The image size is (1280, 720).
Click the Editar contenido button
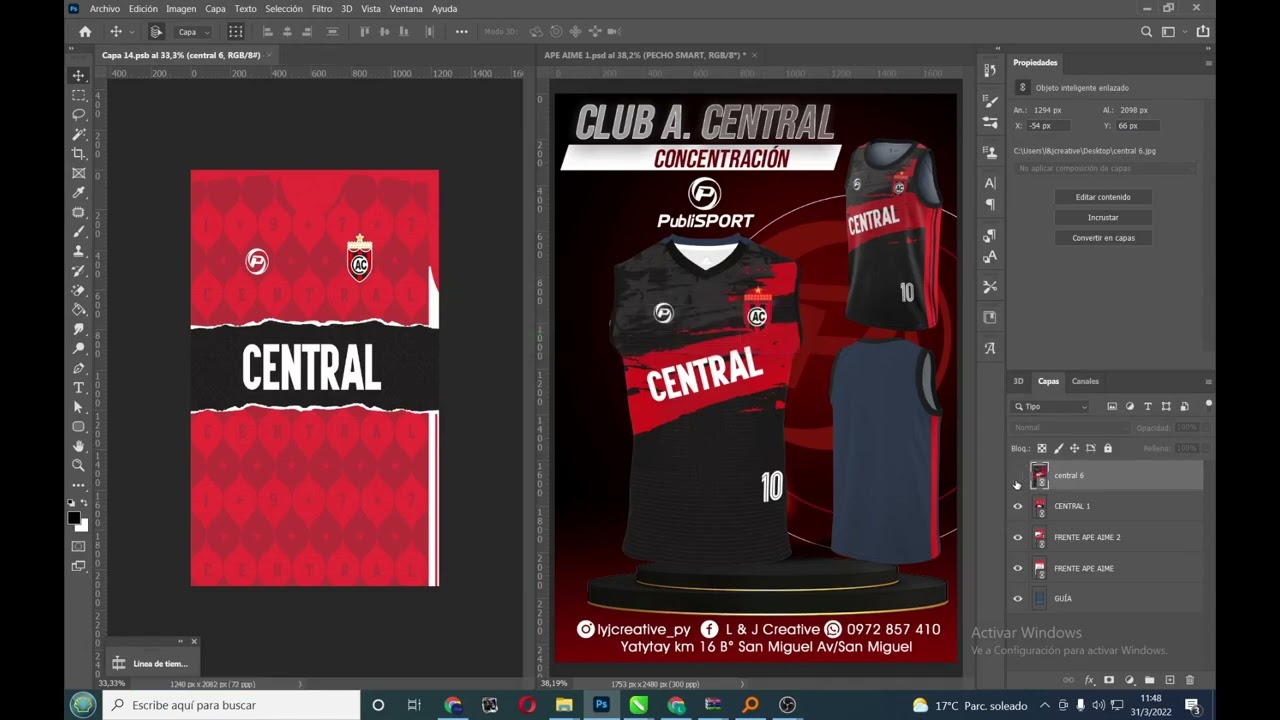pos(1103,197)
